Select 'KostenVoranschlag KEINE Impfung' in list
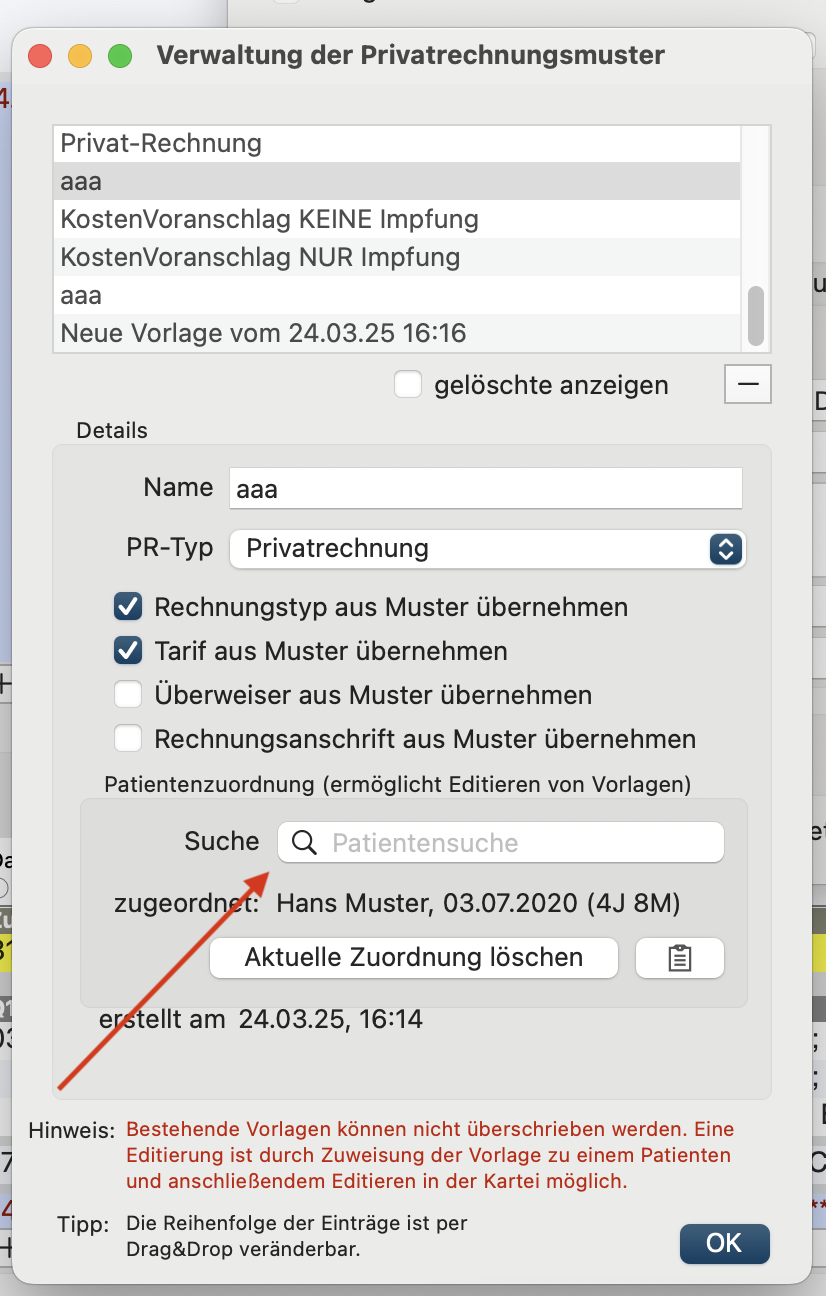Viewport: 826px width, 1296px height. click(x=397, y=219)
